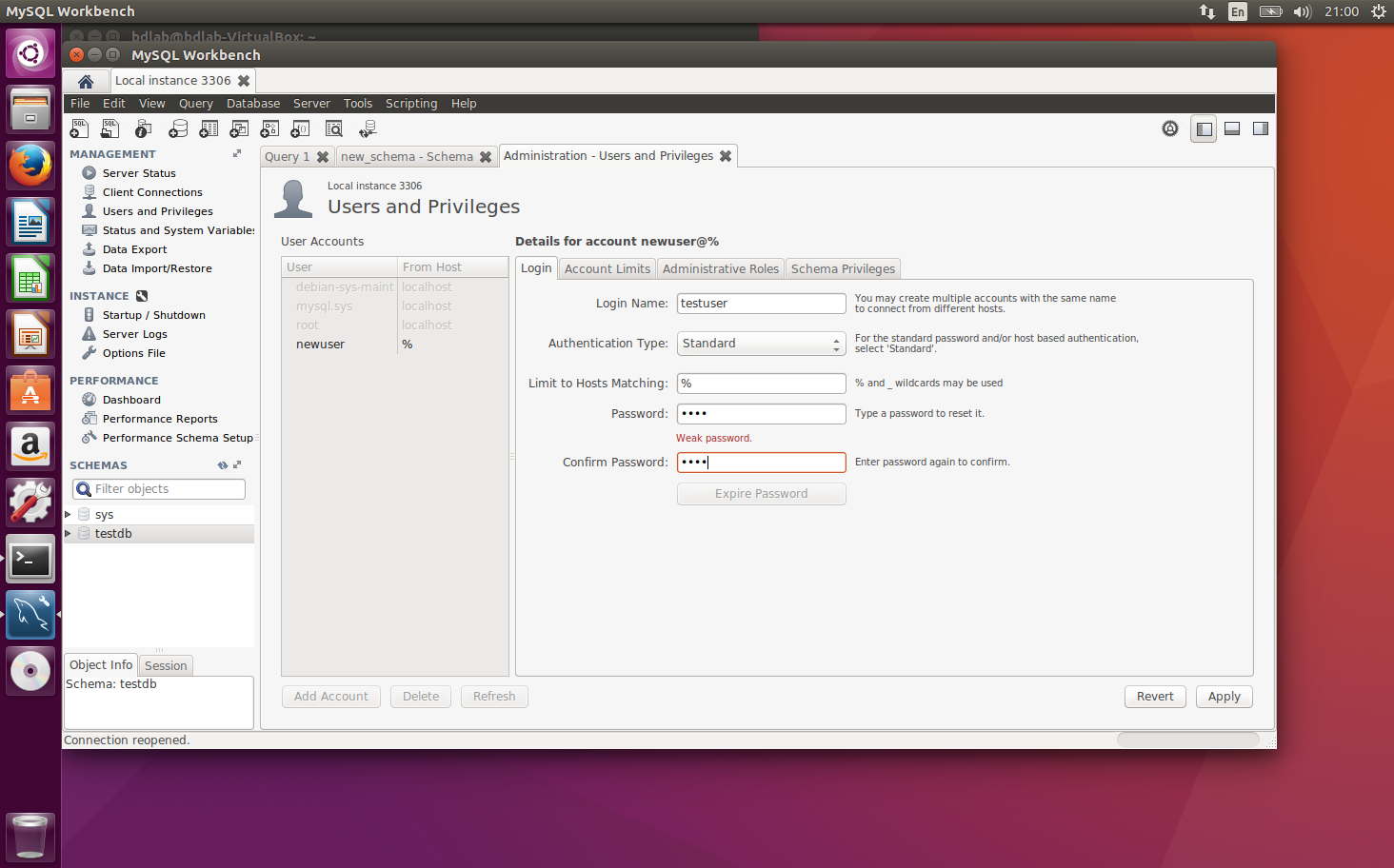Open preferences gear icon in toolbar
1394x868 pixels.
point(1170,128)
